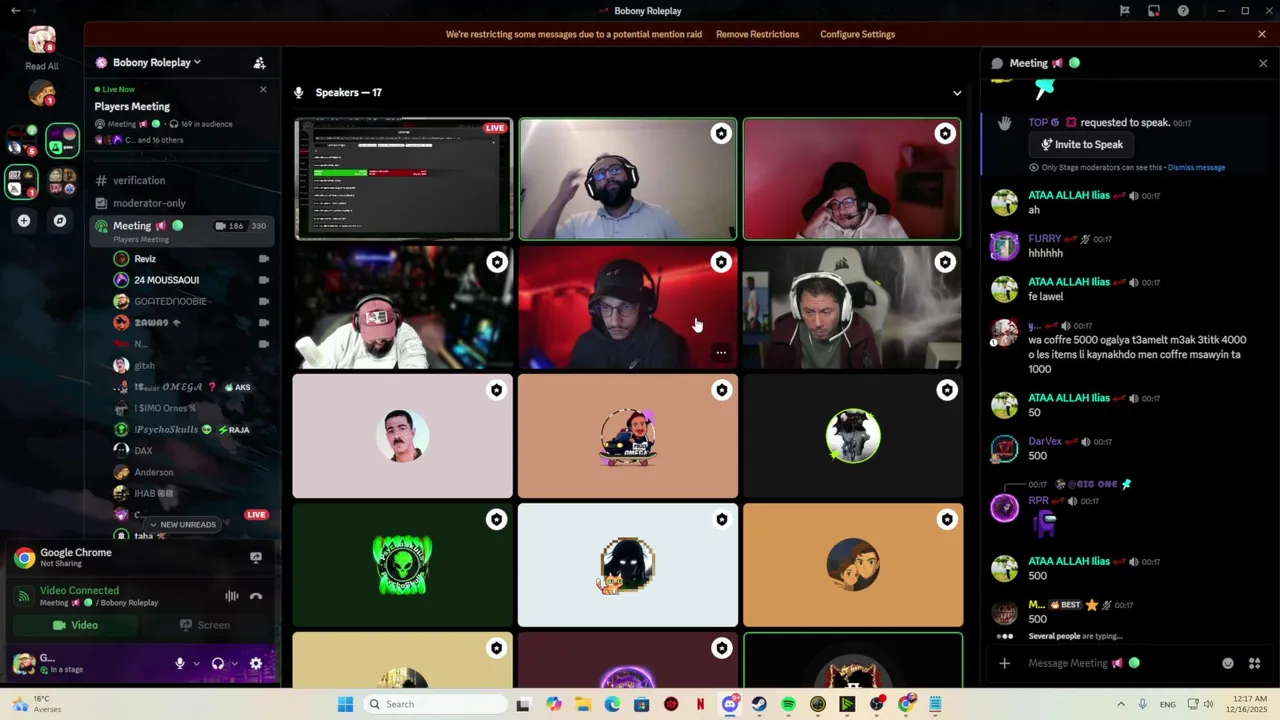Open headphone output options arrow

(x=234, y=663)
